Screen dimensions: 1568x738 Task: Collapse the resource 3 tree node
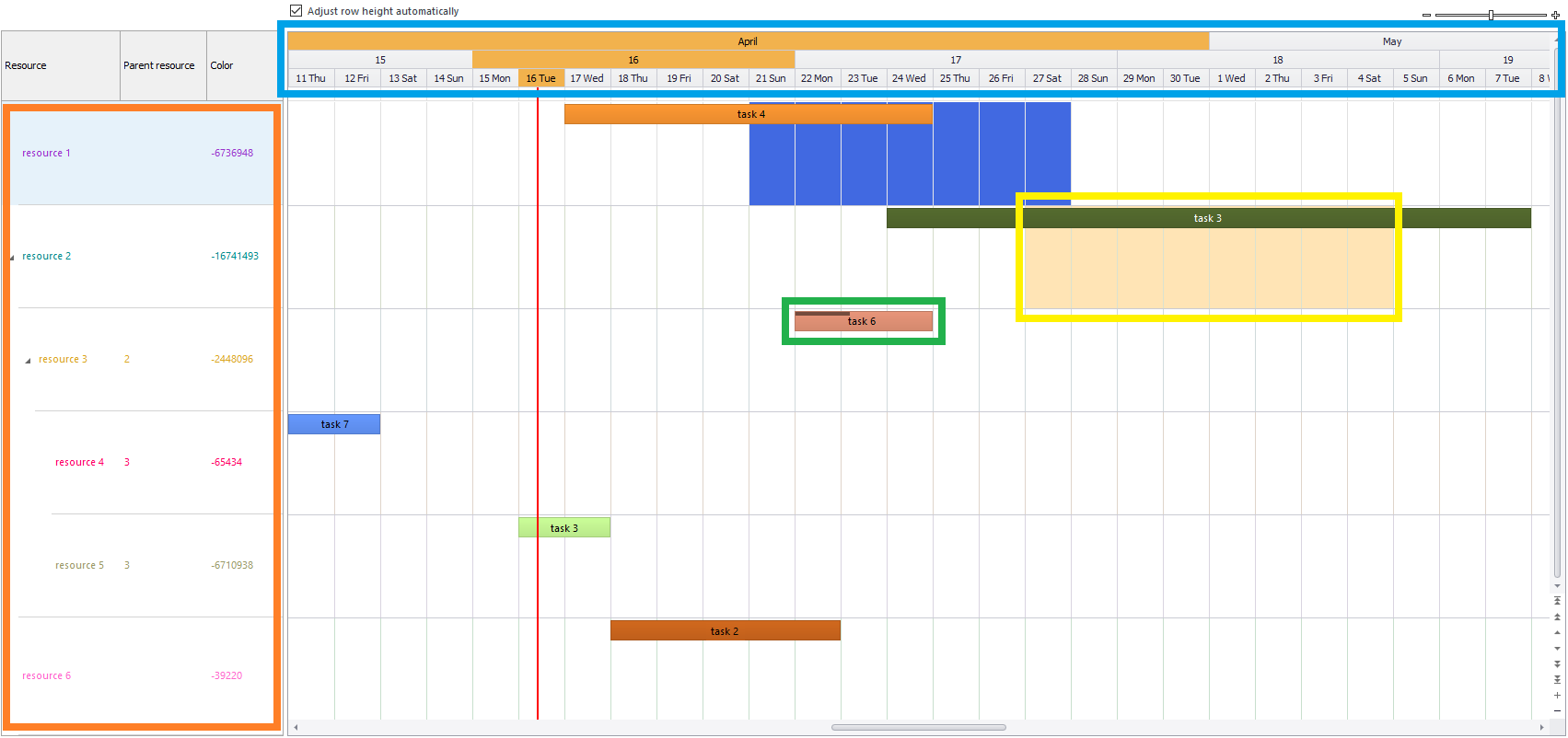coord(28,361)
